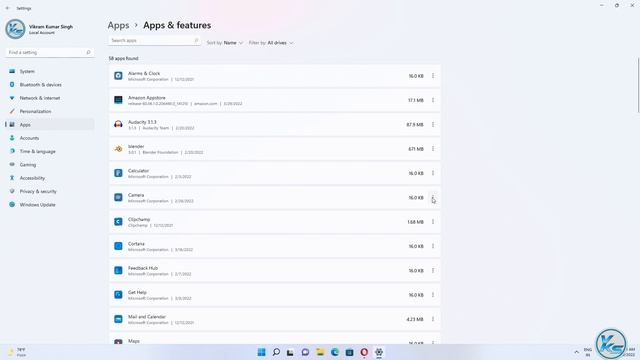Select Accounts in the sidebar
The image size is (640, 360).
[x=50, y=138]
